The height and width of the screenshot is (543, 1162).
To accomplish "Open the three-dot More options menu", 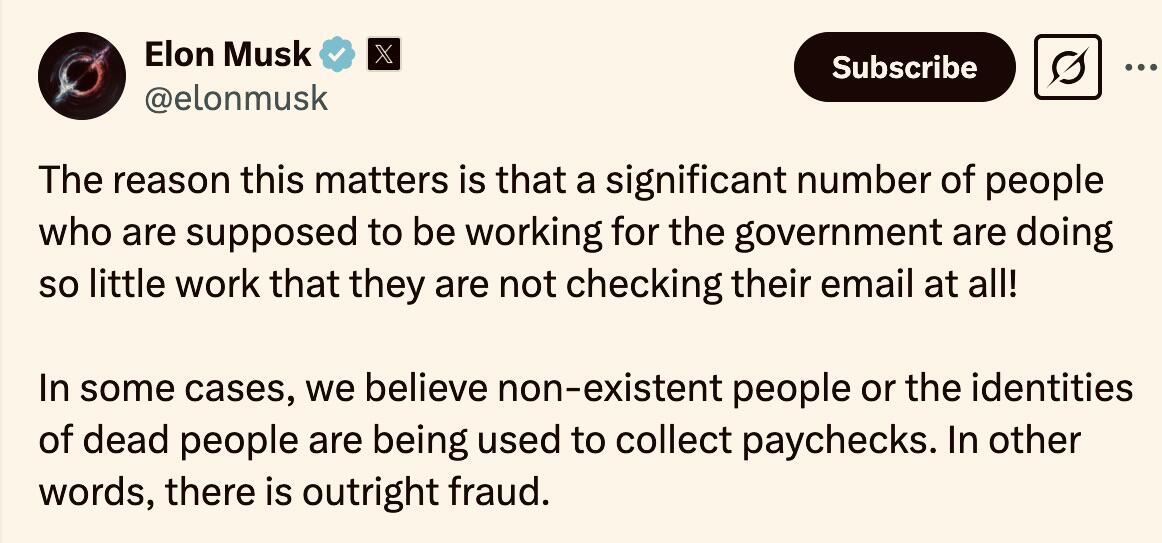I will pos(1139,67).
